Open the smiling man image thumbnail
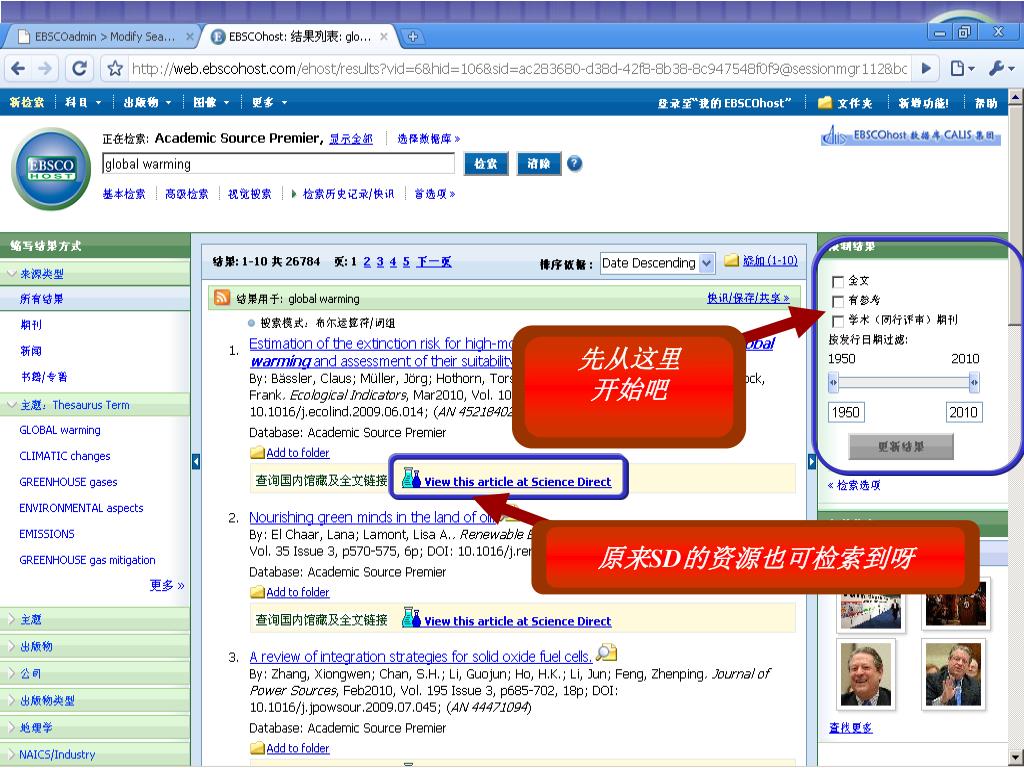Viewport: 1024px width, 768px height. [x=866, y=674]
